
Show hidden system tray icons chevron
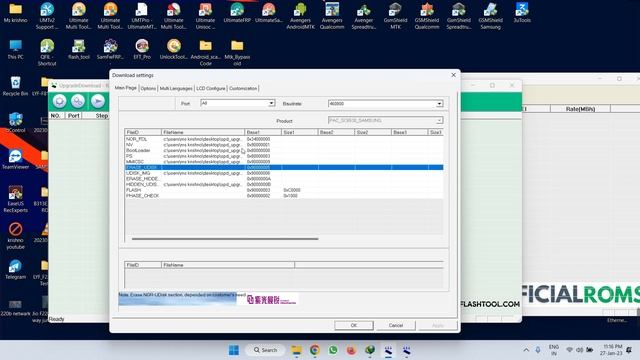pos(526,350)
